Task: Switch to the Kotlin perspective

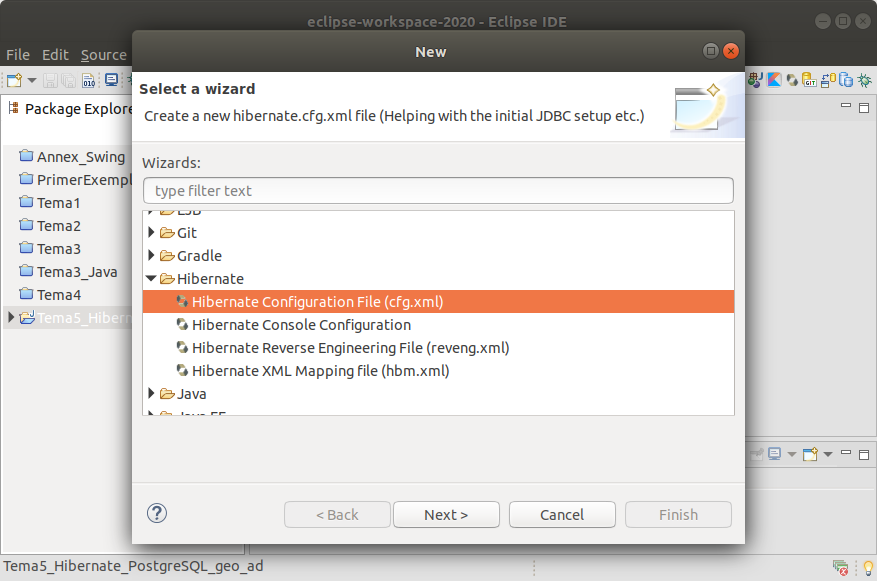Action: pyautogui.click(x=774, y=80)
